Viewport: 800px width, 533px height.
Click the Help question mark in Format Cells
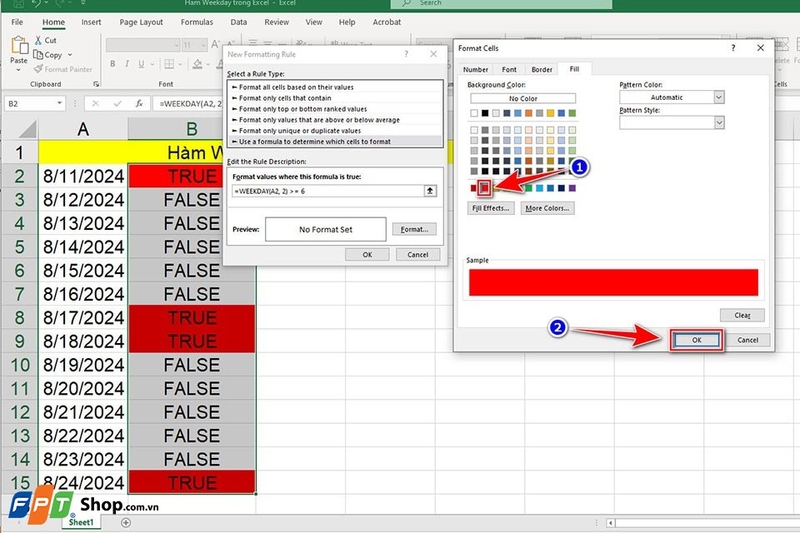tap(733, 48)
